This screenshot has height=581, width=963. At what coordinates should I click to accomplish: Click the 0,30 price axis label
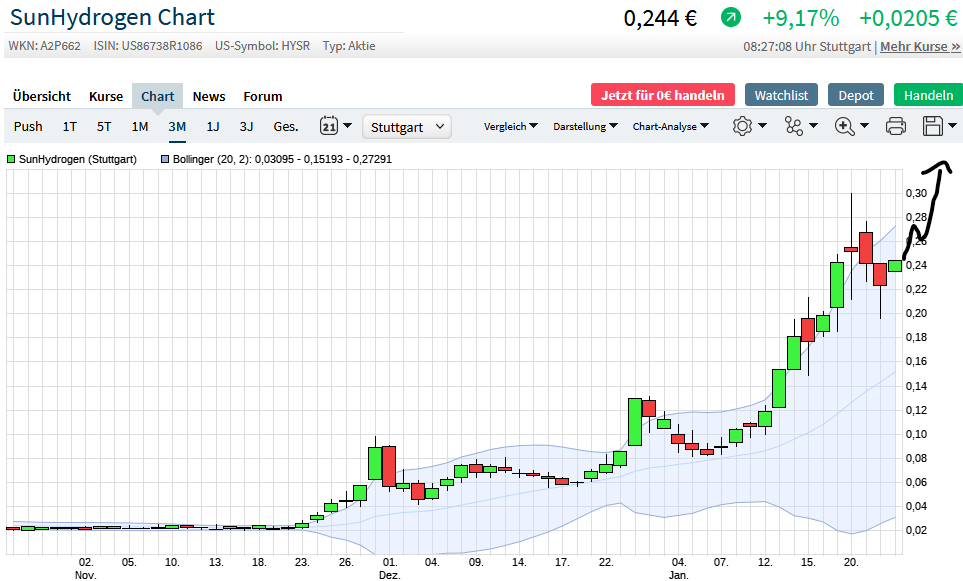pyautogui.click(x=916, y=193)
